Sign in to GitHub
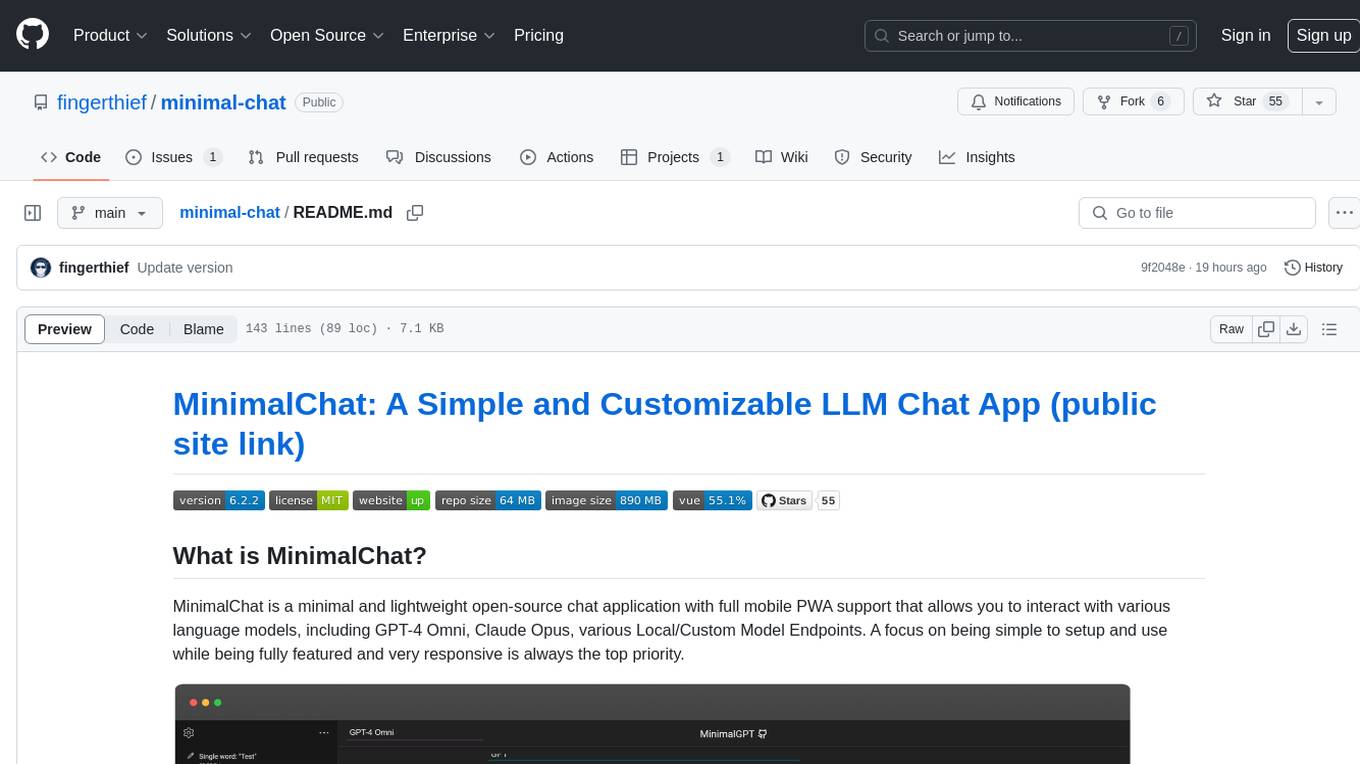Screen dimensions: 1360x764 (x=1245, y=35)
